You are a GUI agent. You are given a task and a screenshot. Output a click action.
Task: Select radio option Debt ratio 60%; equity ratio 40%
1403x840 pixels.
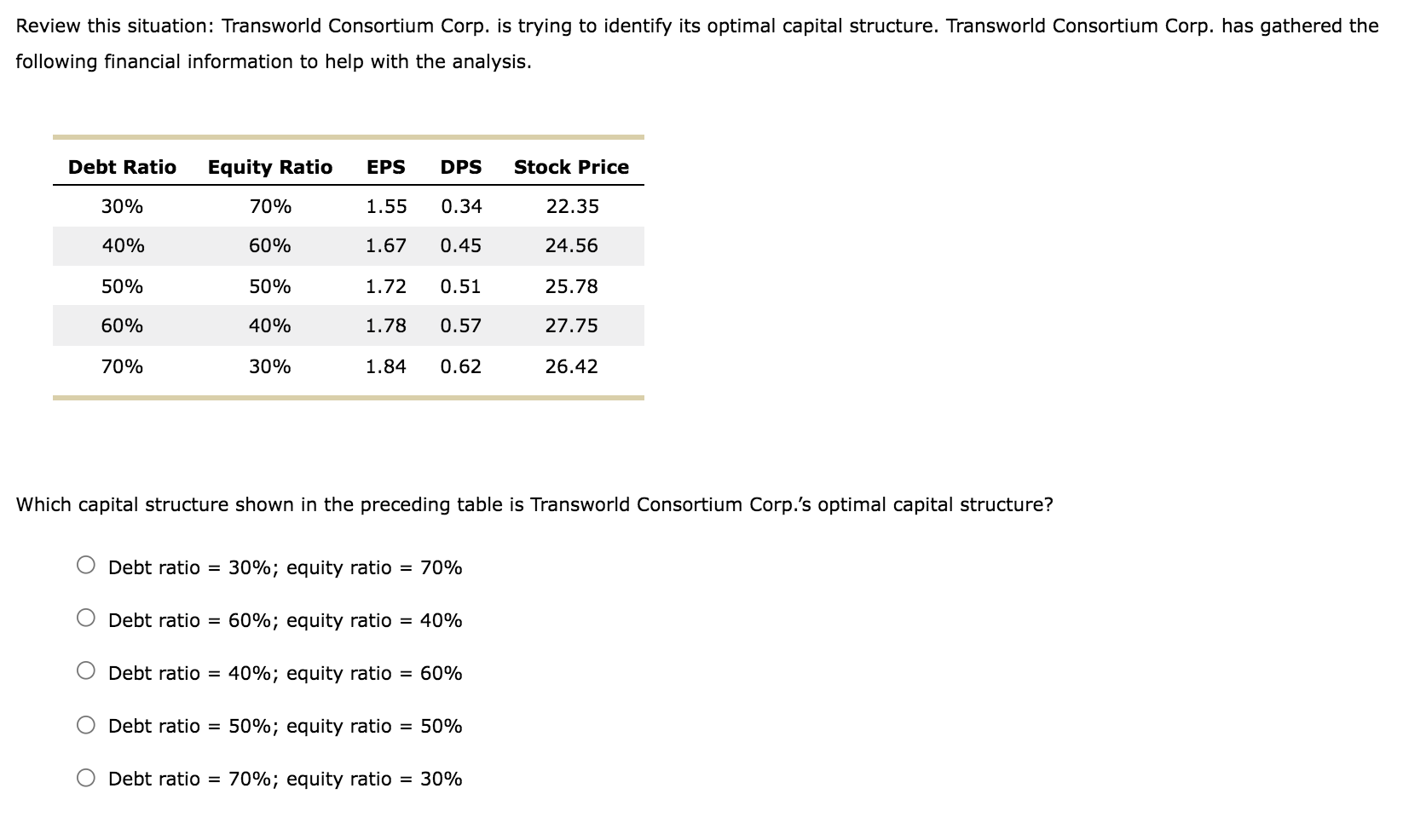point(86,619)
